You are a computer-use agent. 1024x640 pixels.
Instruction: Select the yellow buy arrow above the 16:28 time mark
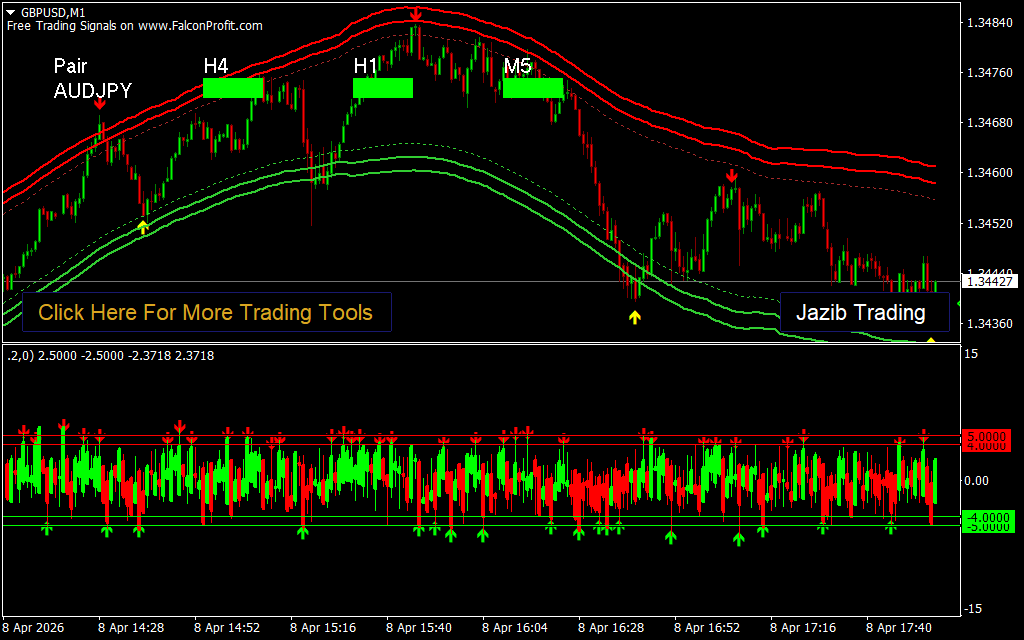coord(634,318)
